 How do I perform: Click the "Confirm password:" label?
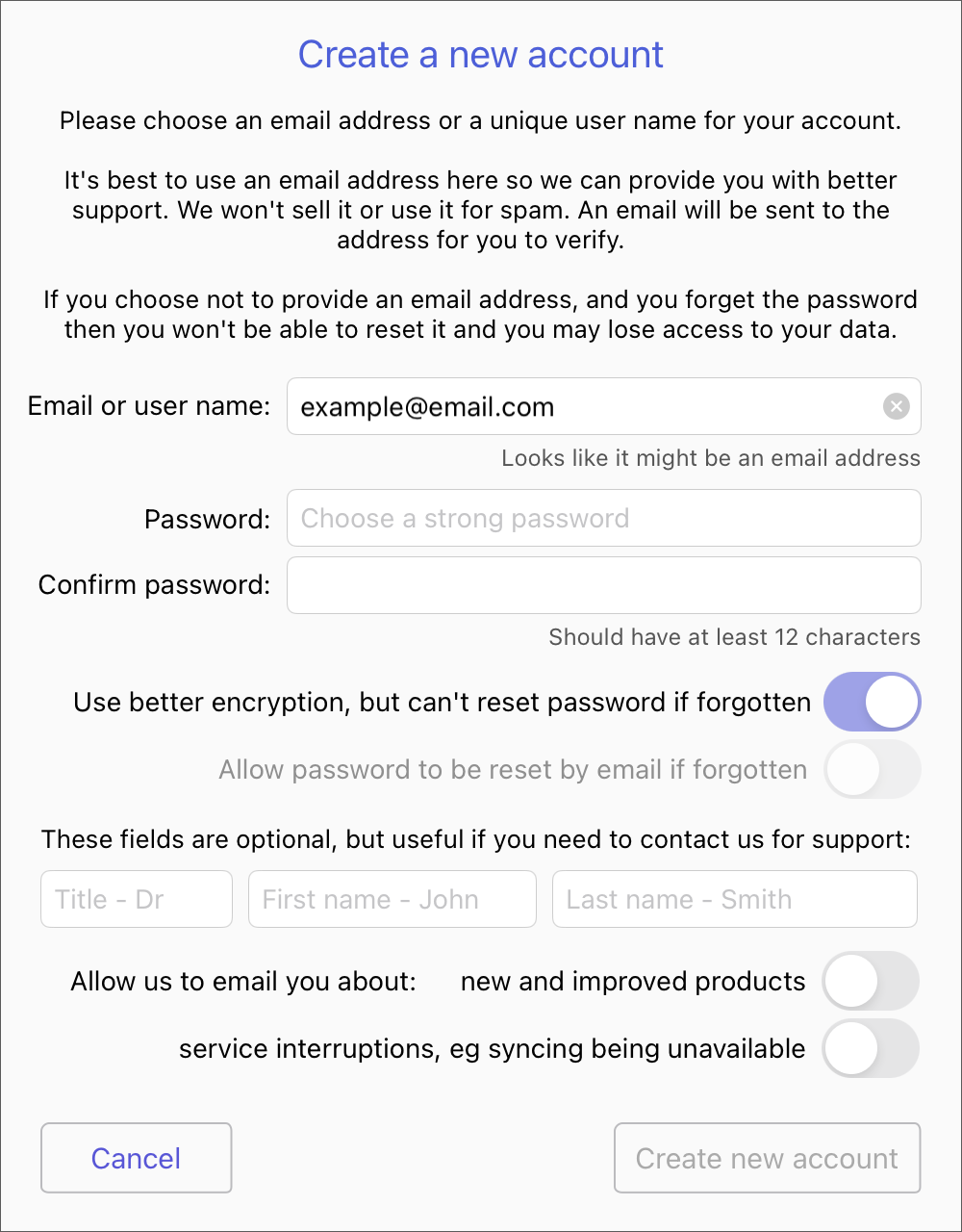pyautogui.click(x=154, y=585)
